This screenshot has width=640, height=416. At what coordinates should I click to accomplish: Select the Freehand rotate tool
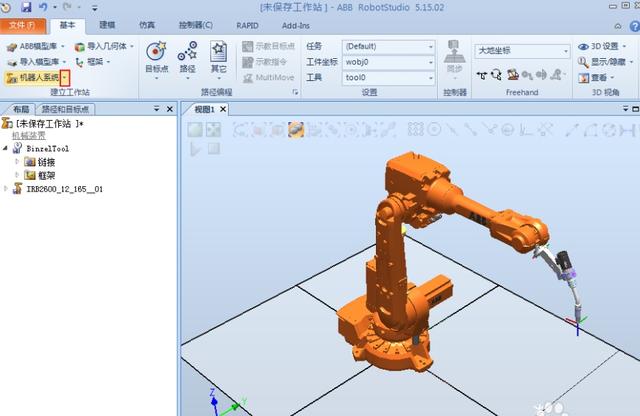click(496, 75)
